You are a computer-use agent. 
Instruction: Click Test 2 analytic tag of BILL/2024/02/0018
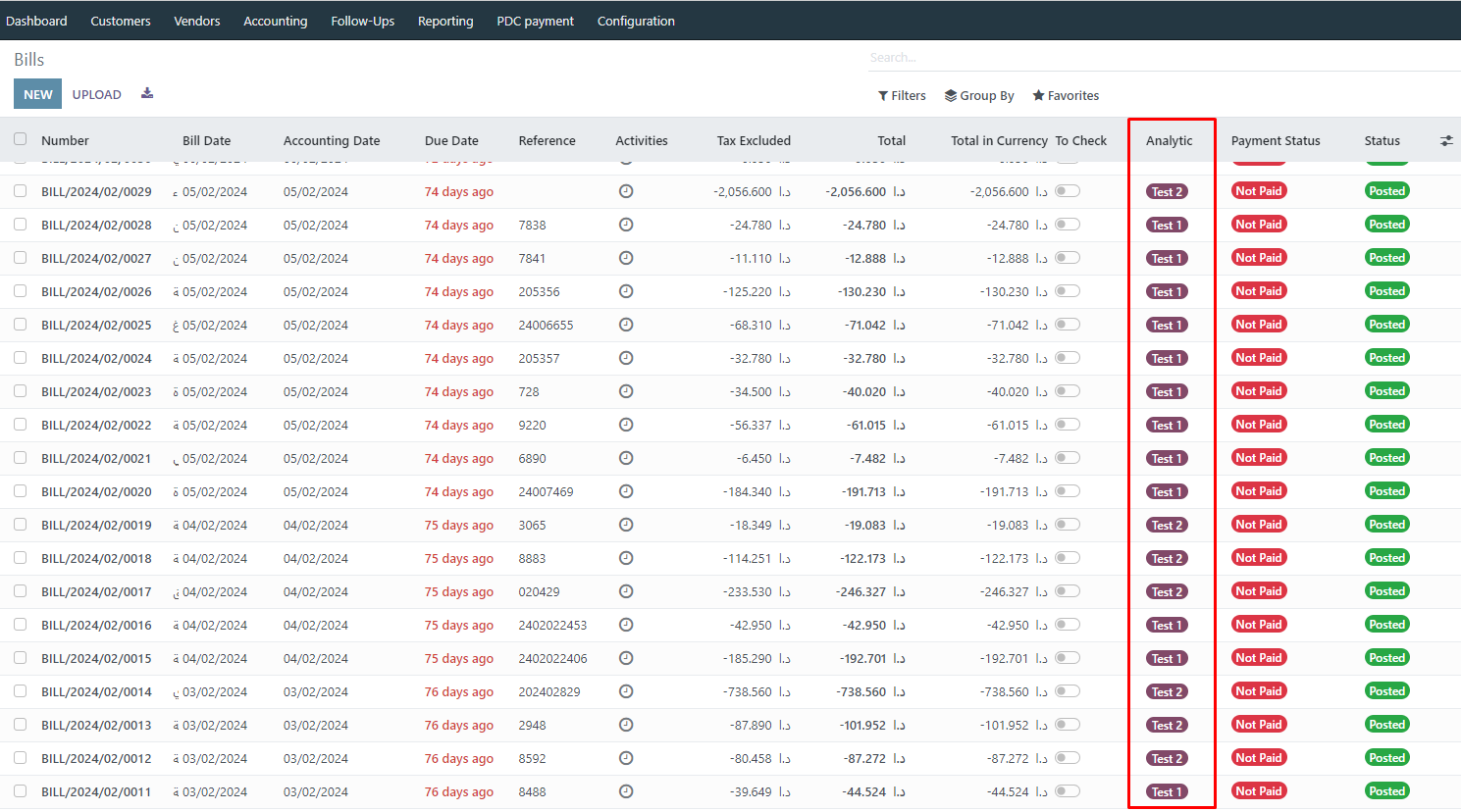[x=1168, y=558]
